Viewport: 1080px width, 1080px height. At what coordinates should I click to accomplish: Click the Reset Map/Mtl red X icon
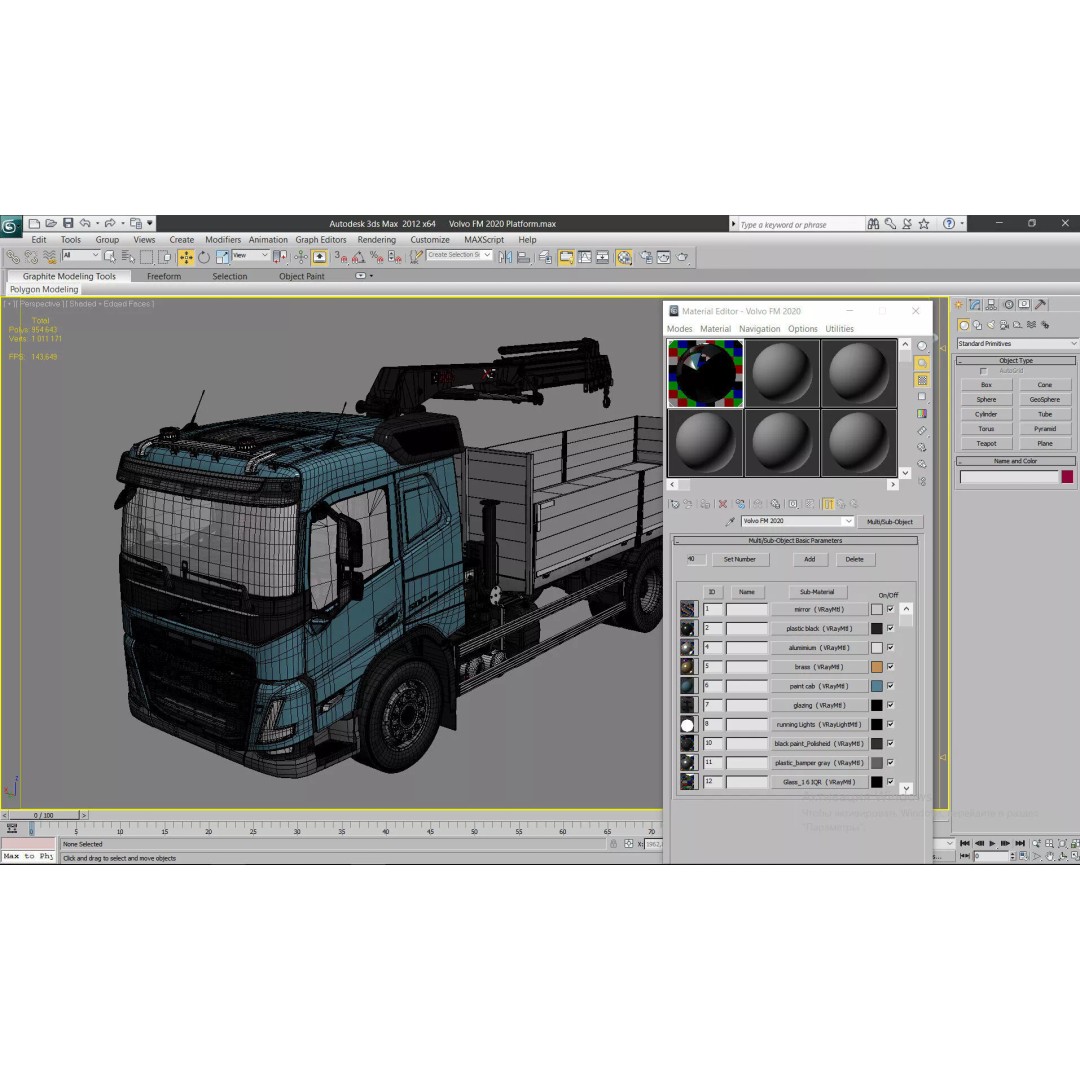[723, 504]
